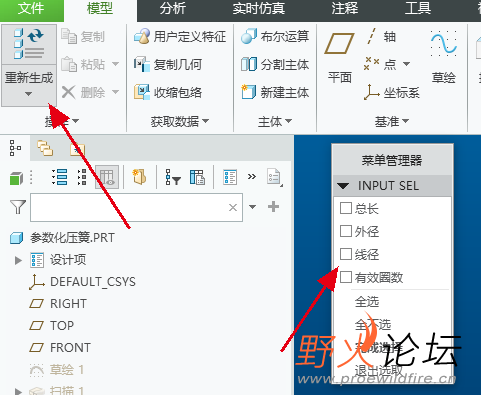Switch to the 实时仿真 tab

[259, 9]
